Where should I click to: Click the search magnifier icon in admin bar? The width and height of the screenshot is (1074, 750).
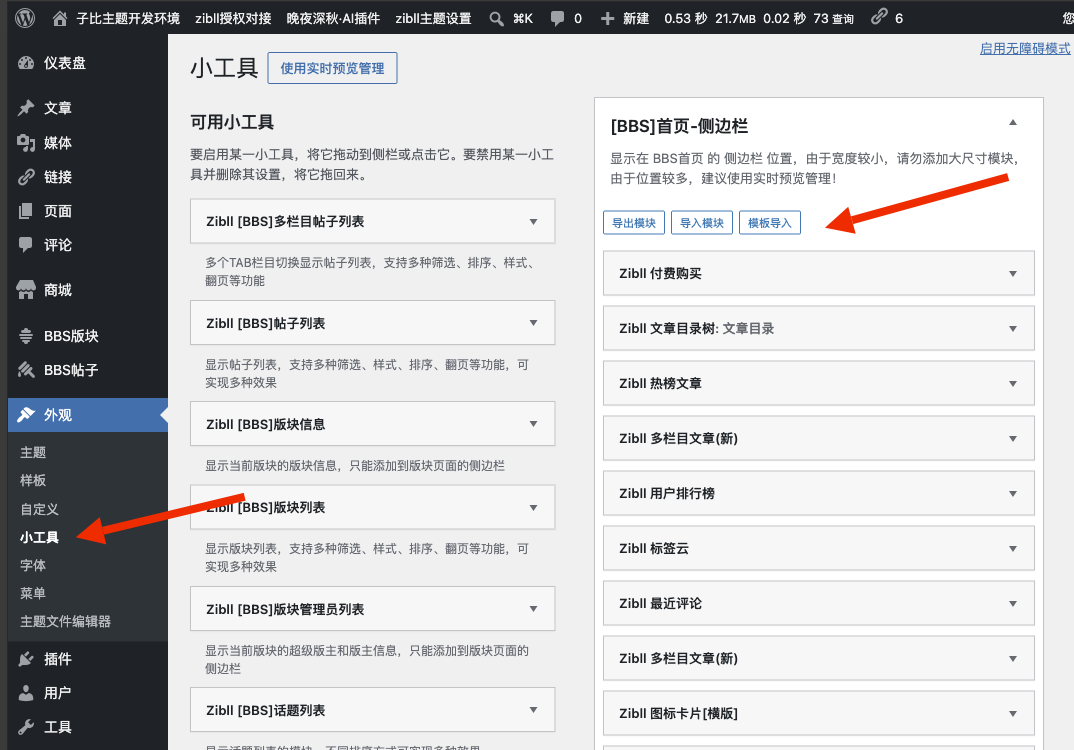point(497,19)
